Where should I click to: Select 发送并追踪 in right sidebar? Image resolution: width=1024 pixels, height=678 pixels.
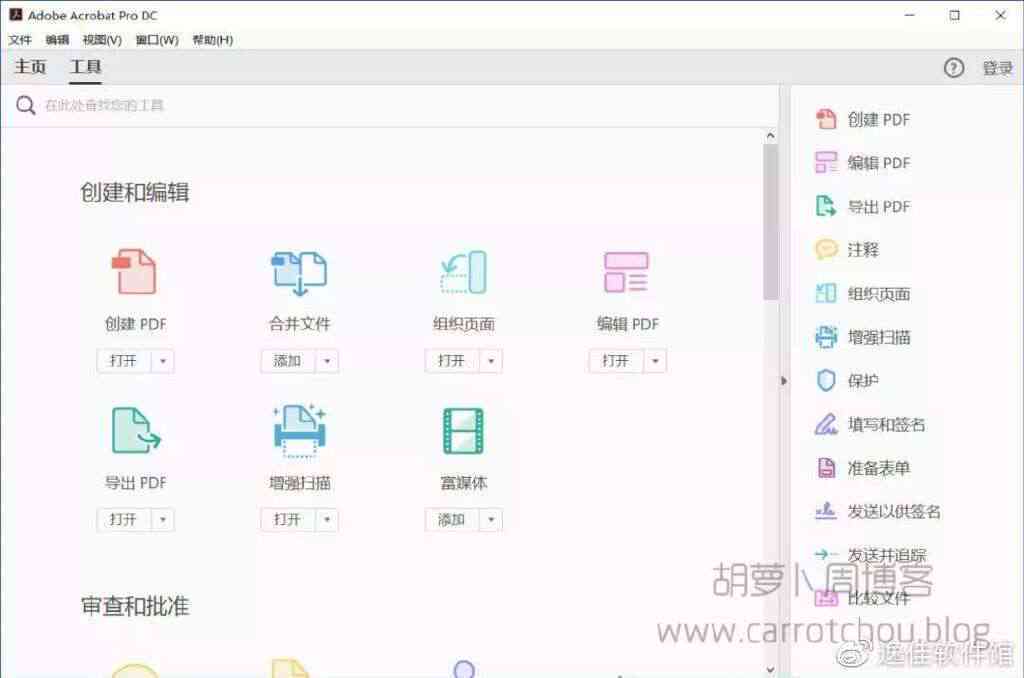pyautogui.click(x=870, y=555)
